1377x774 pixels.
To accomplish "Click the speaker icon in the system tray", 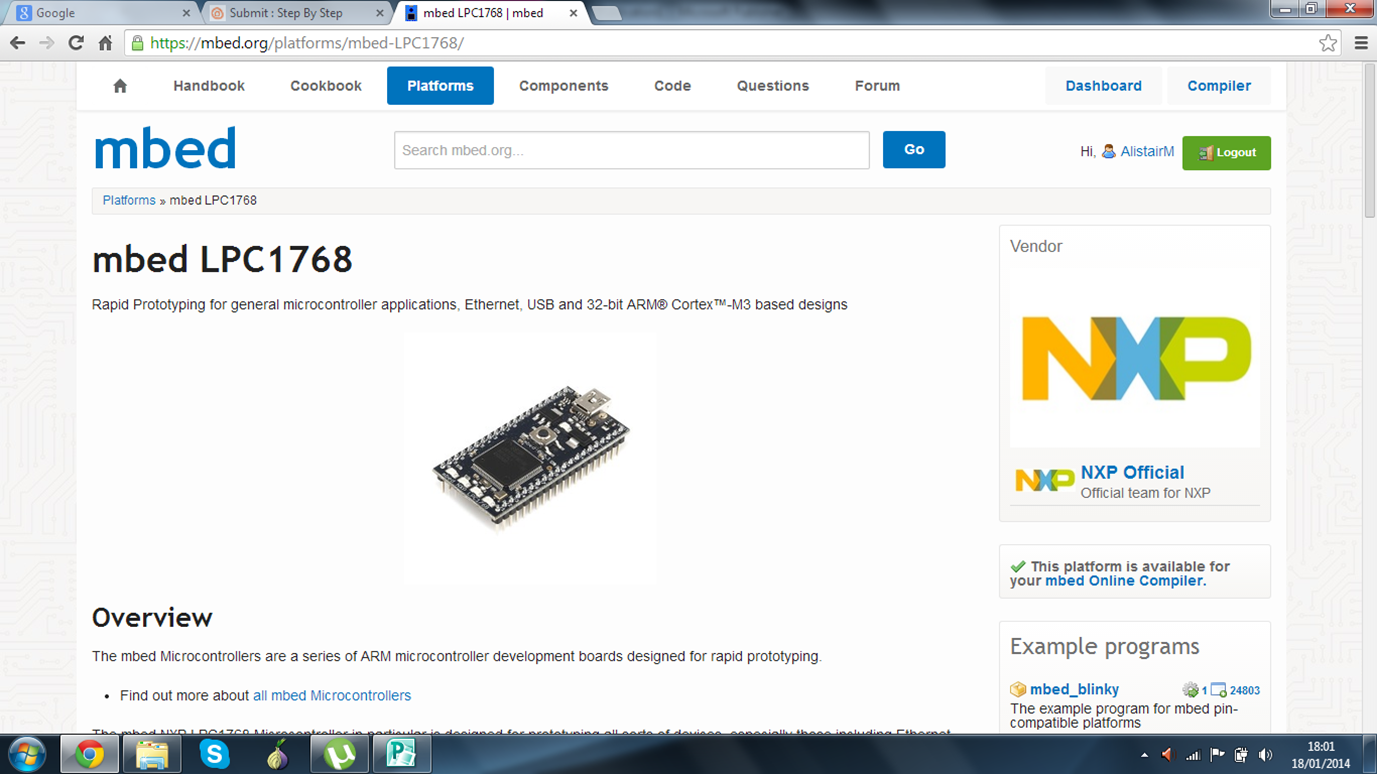I will pyautogui.click(x=1265, y=754).
